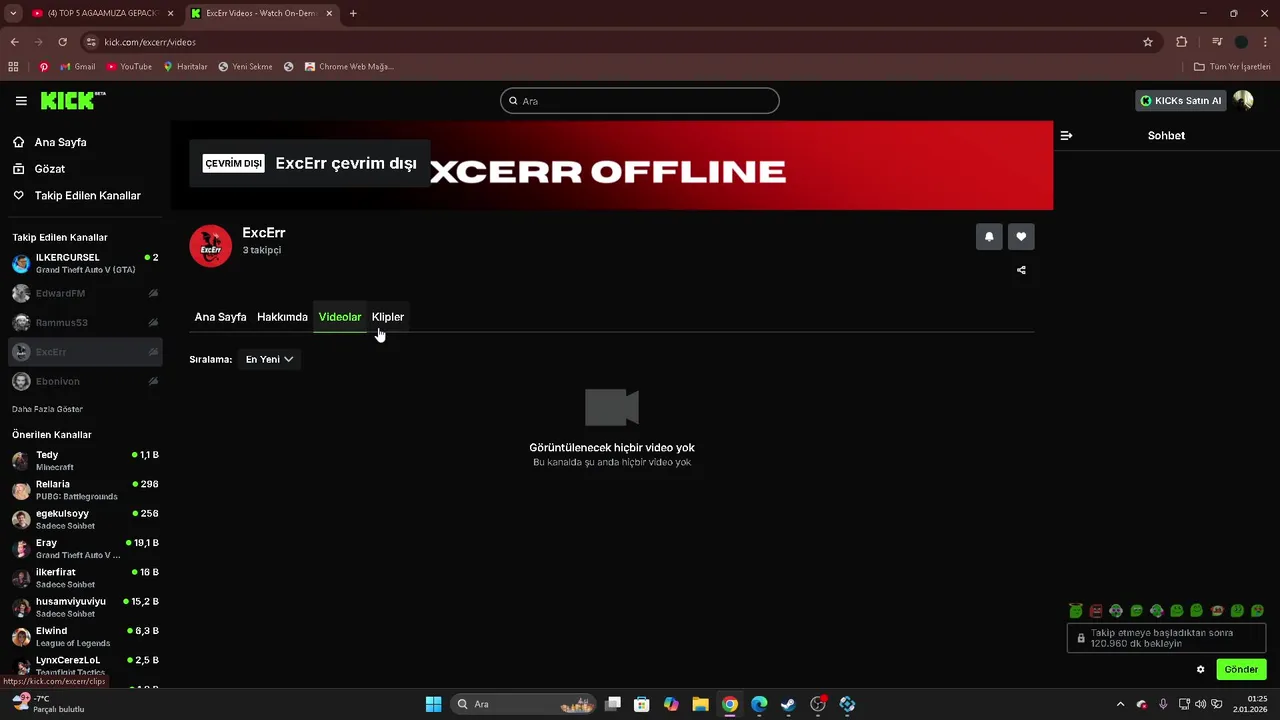Reload the page with refresh icon
Viewport: 1280px width, 720px height.
62,42
